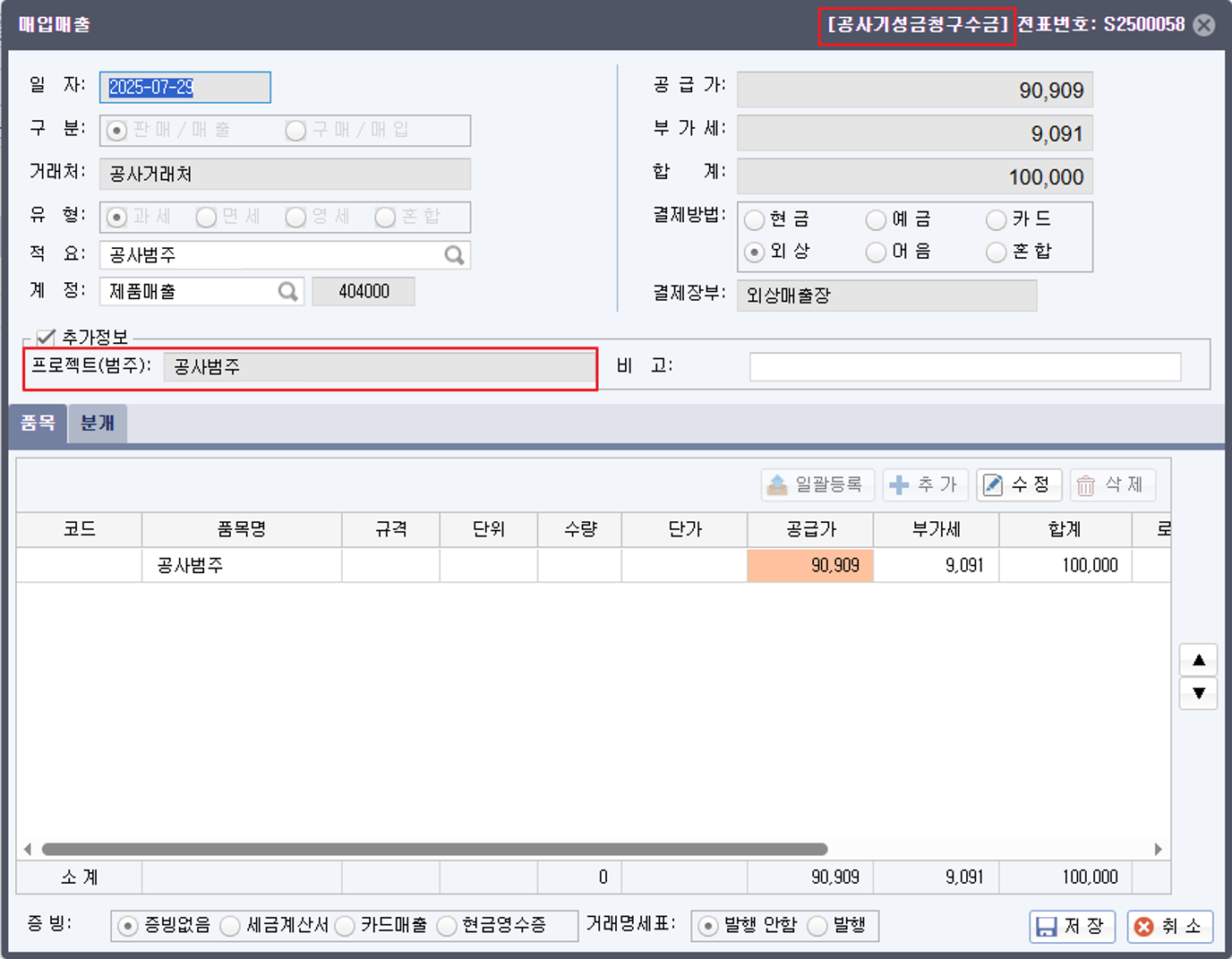
Task: Click inside the 비고 input field
Action: pyautogui.click(x=965, y=365)
